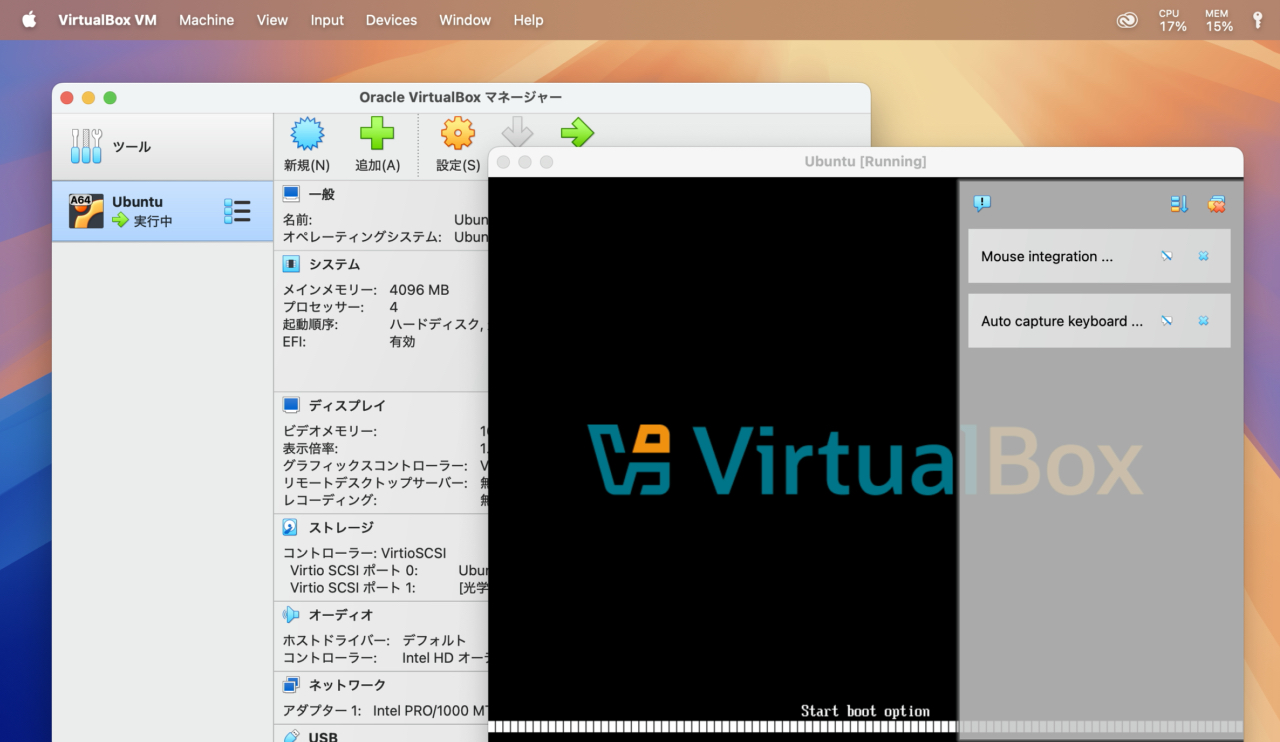The height and width of the screenshot is (742, 1280).
Task: Click the key icon in the menu bar
Action: [1257, 20]
